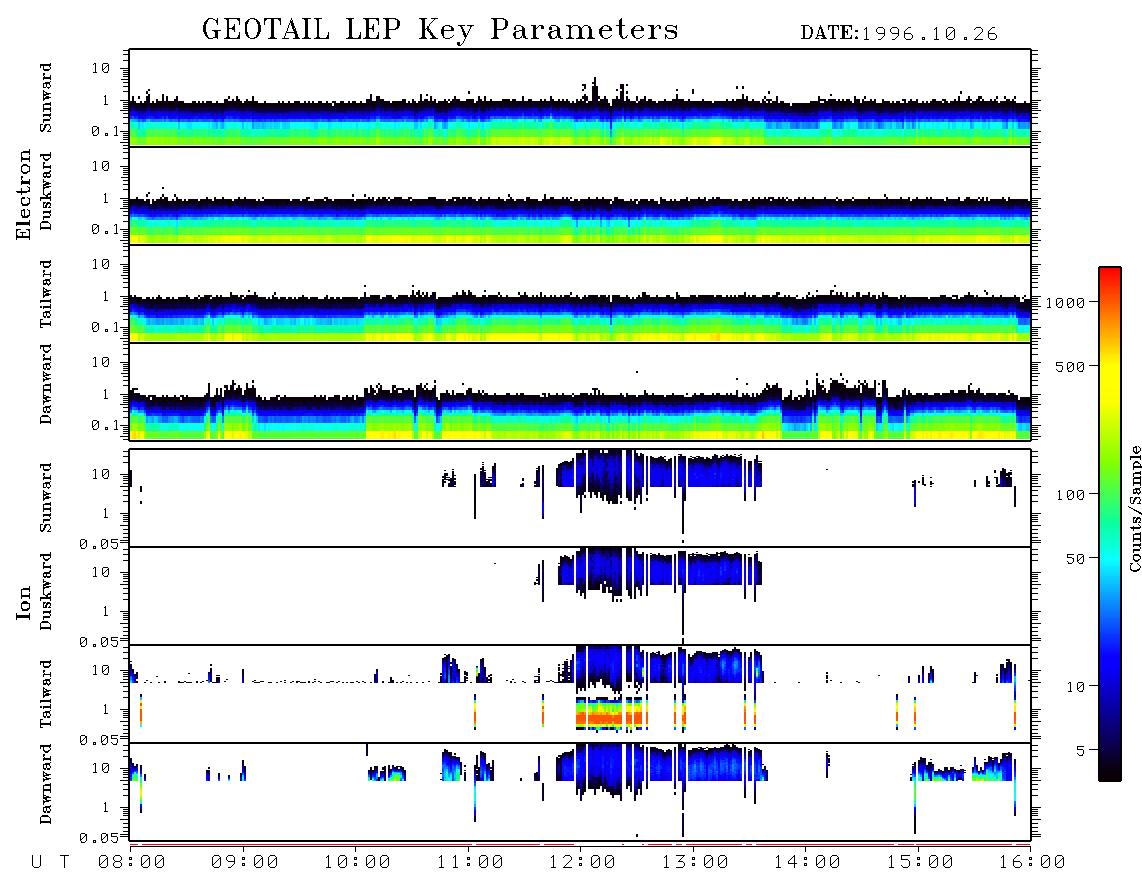This screenshot has width=1142, height=880.
Task: Click the 10 tick label of Electron Duskward panel
Action: (101, 166)
